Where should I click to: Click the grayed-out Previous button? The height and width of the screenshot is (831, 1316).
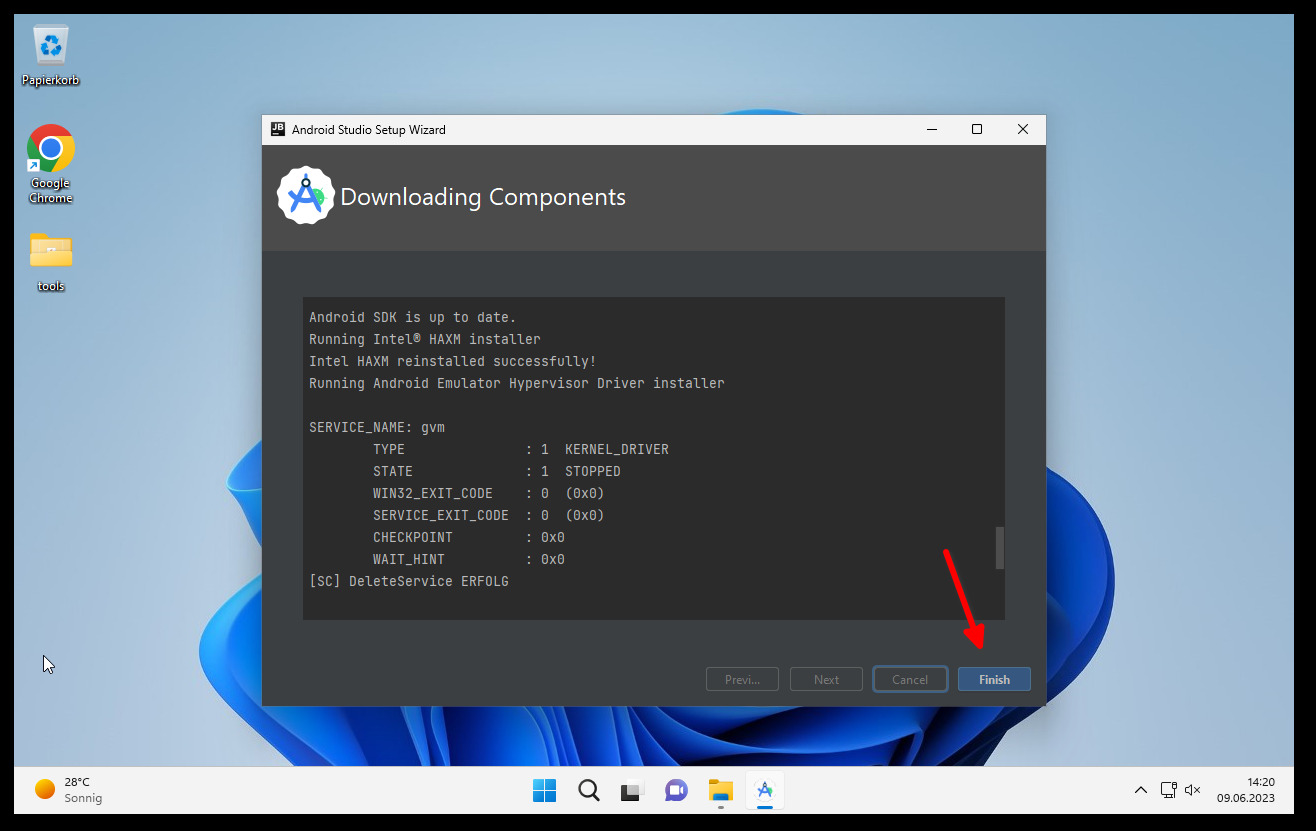[742, 679]
